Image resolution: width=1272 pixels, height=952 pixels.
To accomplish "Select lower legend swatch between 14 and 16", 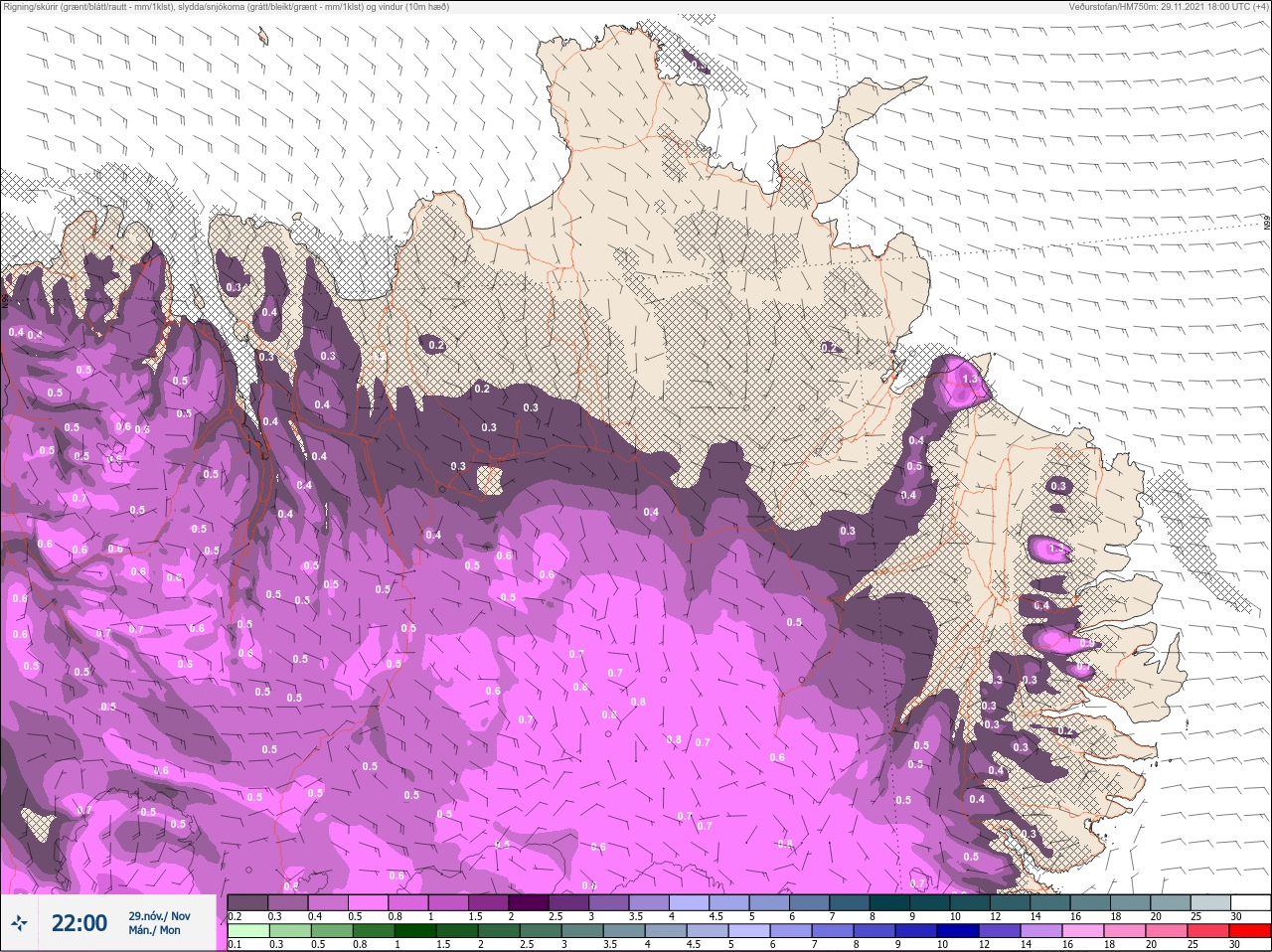I will pyautogui.click(x=1041, y=931).
